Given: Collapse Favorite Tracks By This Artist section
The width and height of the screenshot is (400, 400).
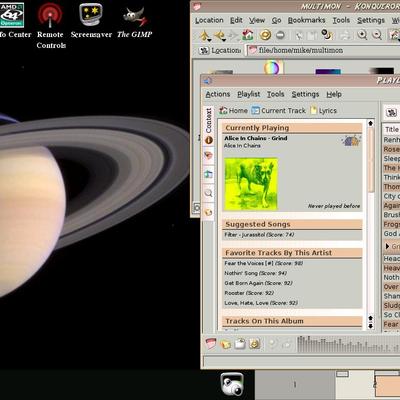Looking at the screenshot, I should click(x=292, y=253).
